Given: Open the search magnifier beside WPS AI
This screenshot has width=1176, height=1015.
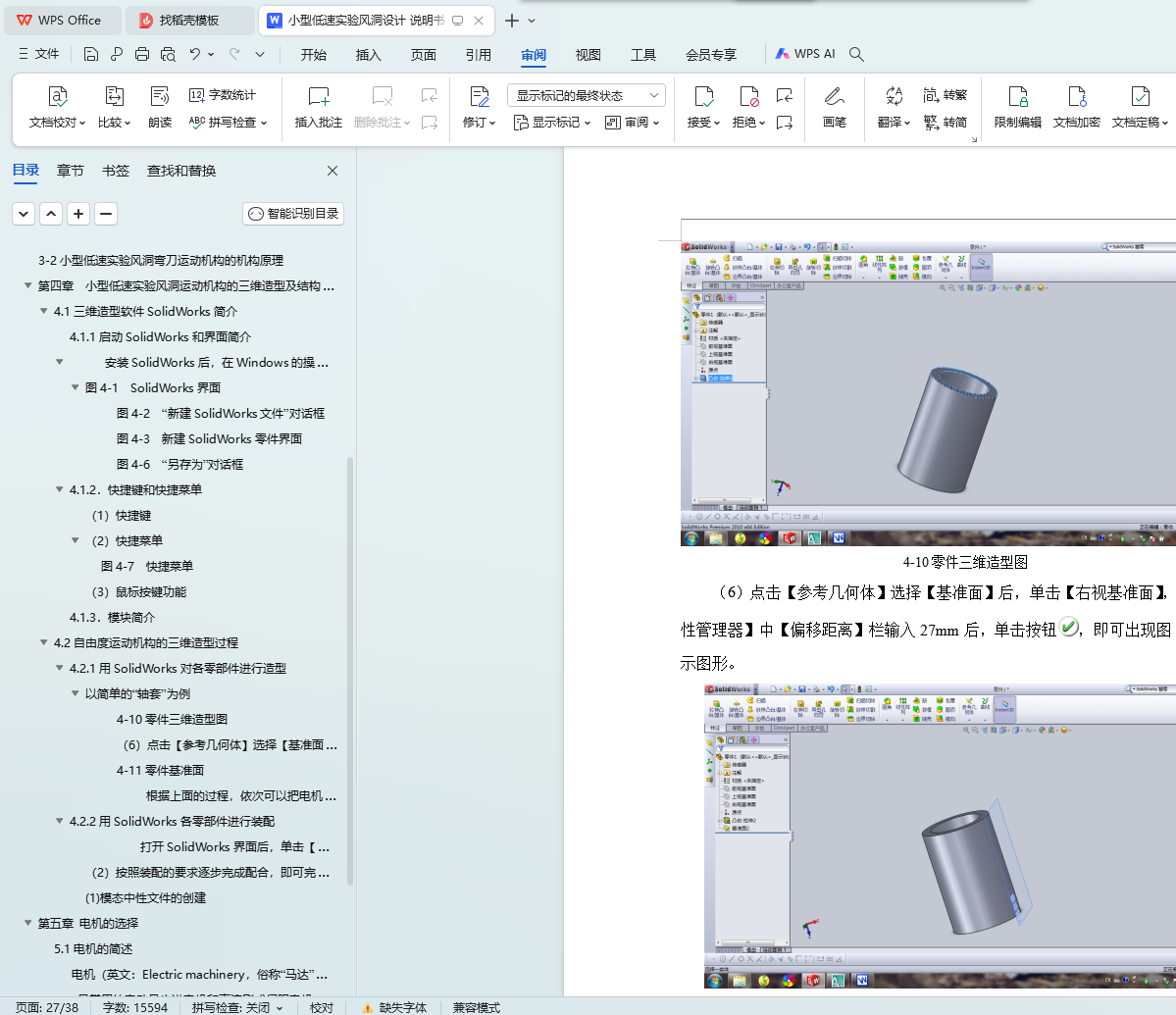Looking at the screenshot, I should (x=856, y=54).
